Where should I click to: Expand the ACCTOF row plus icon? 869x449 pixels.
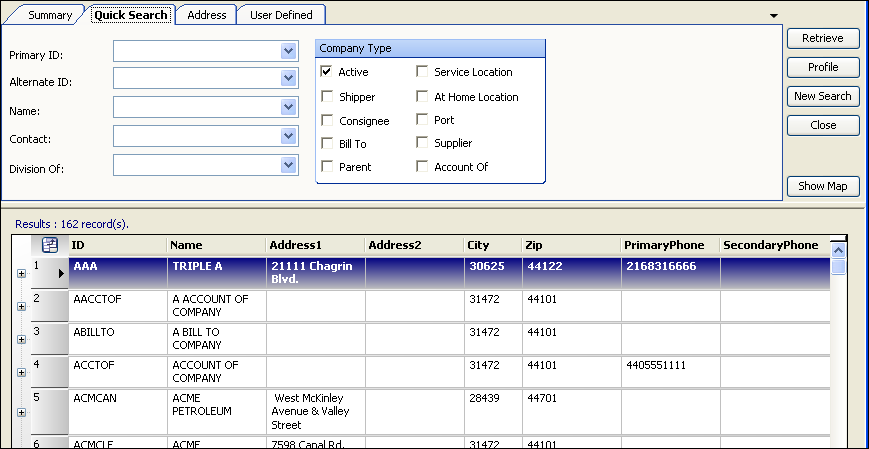(x=21, y=372)
